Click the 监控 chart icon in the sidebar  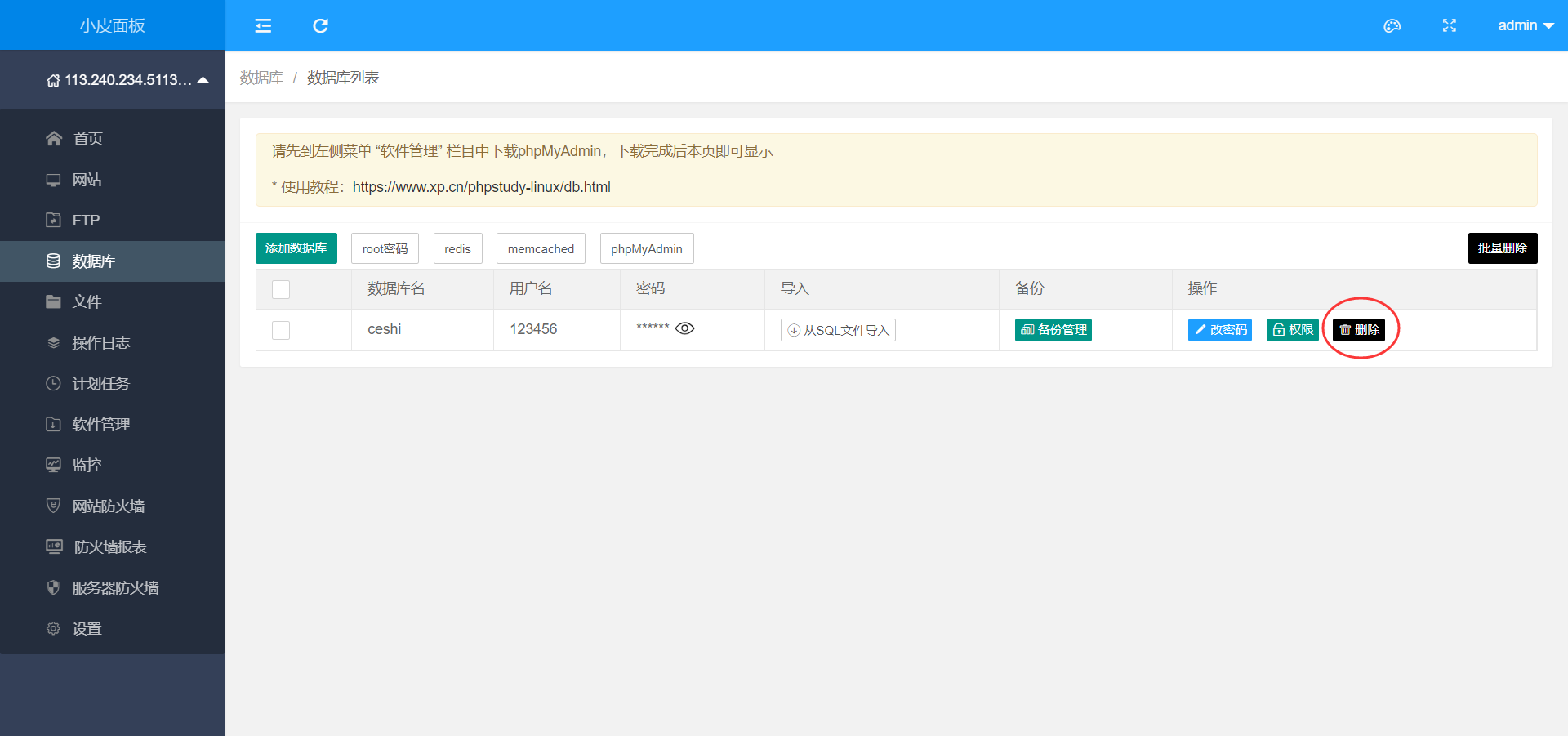pos(54,465)
